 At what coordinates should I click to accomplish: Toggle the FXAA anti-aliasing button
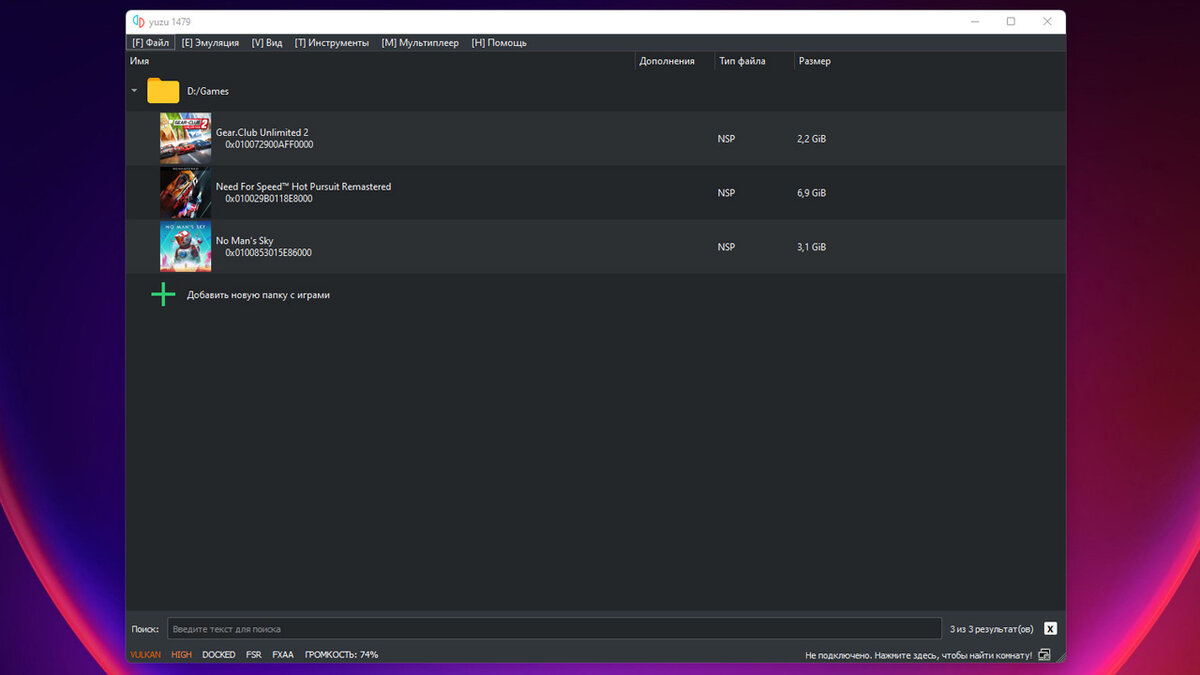[x=283, y=655]
